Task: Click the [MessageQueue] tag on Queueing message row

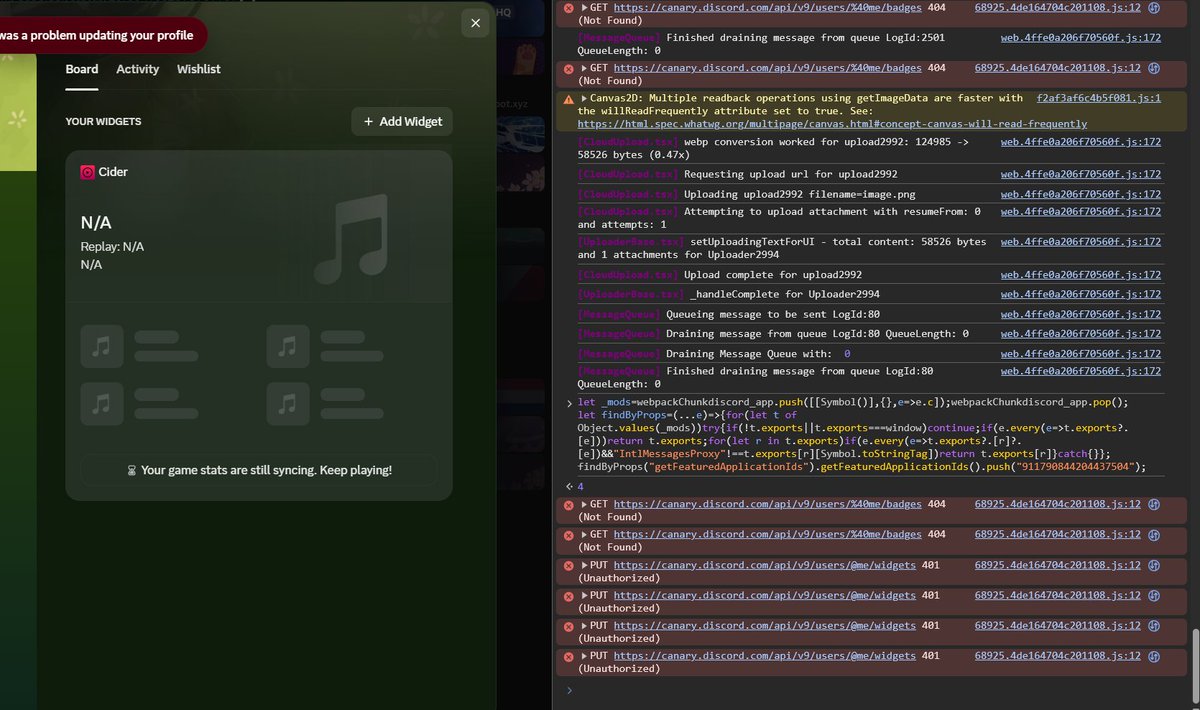Action: (619, 314)
